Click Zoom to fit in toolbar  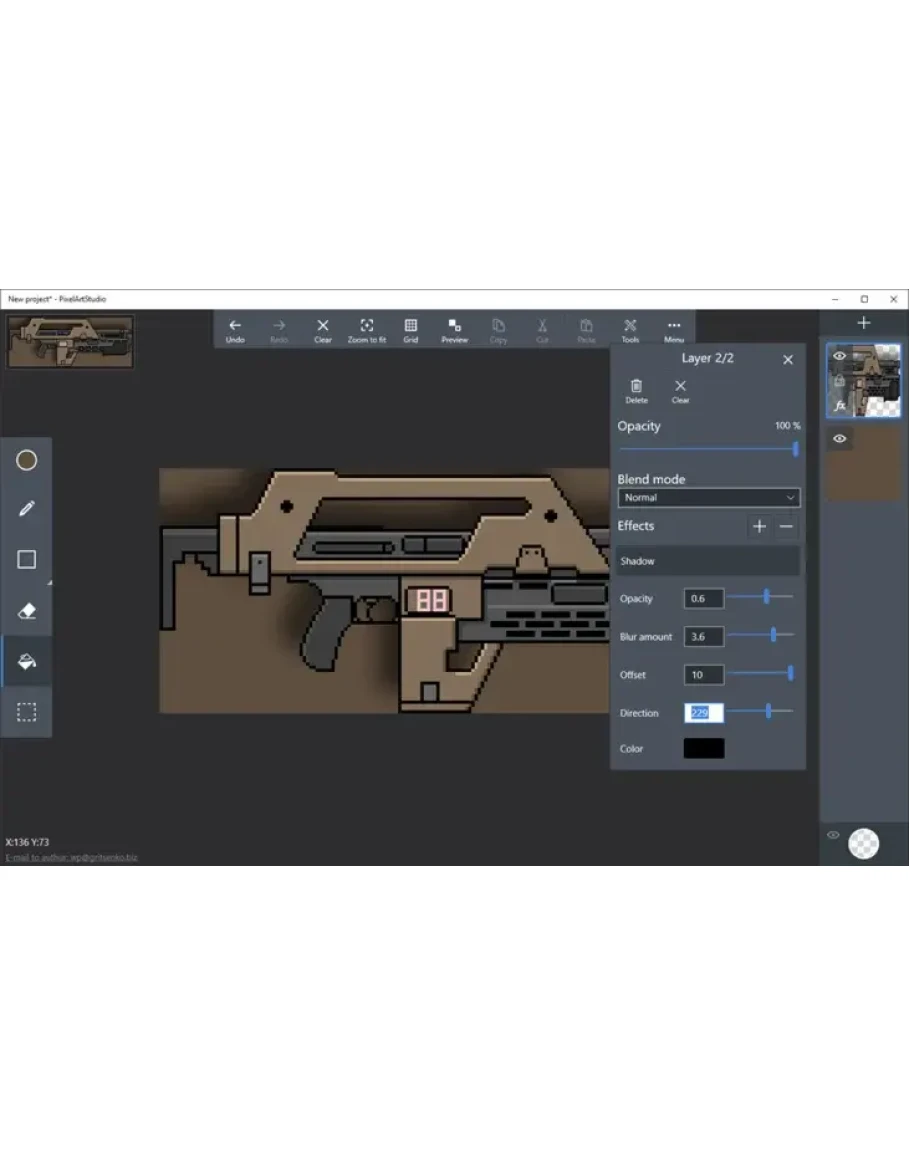pos(367,330)
